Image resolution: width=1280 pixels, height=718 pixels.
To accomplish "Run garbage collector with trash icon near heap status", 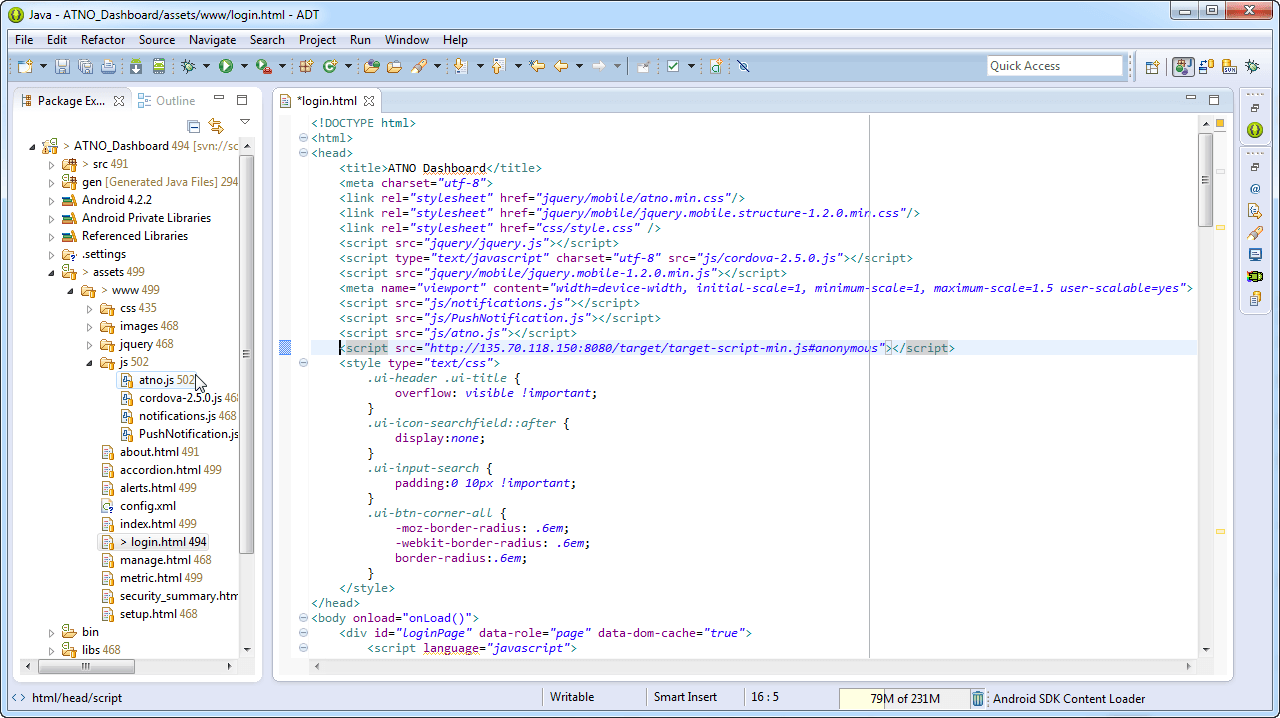I will (x=977, y=697).
